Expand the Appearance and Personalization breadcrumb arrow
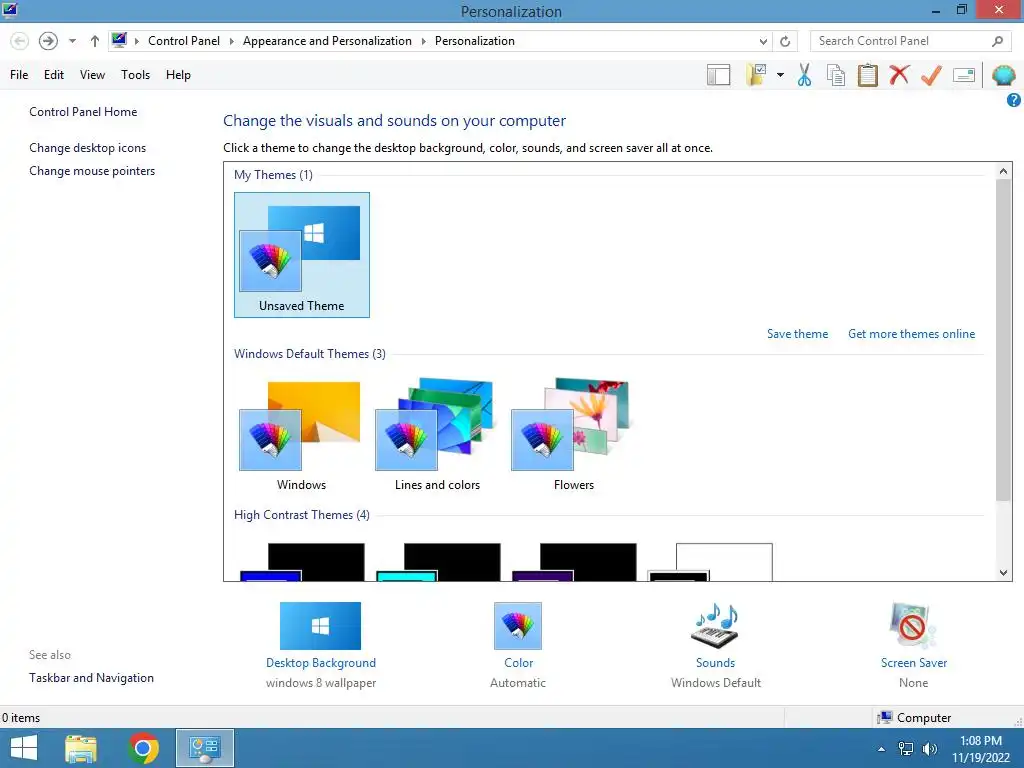 click(x=423, y=41)
